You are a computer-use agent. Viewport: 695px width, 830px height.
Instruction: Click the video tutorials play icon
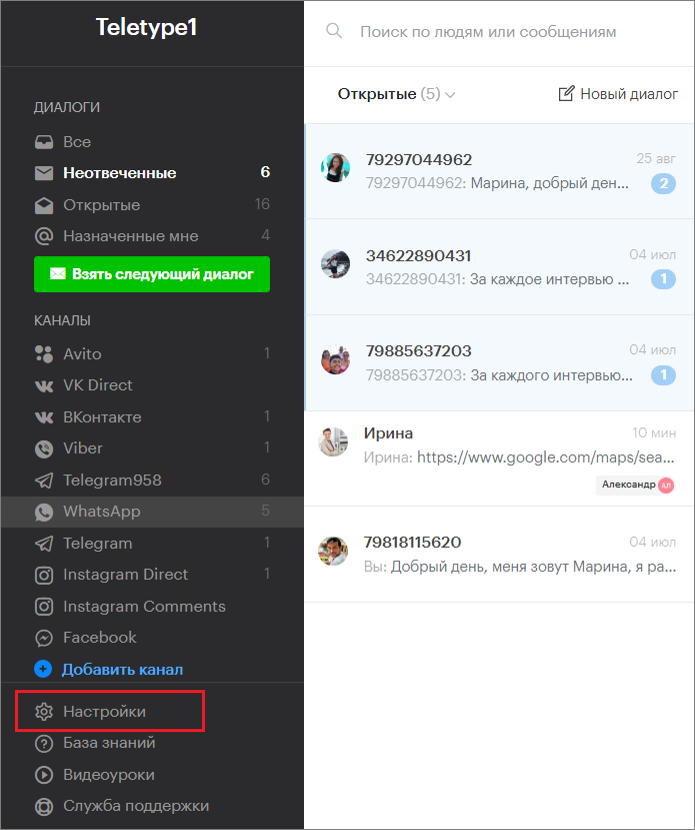point(44,775)
